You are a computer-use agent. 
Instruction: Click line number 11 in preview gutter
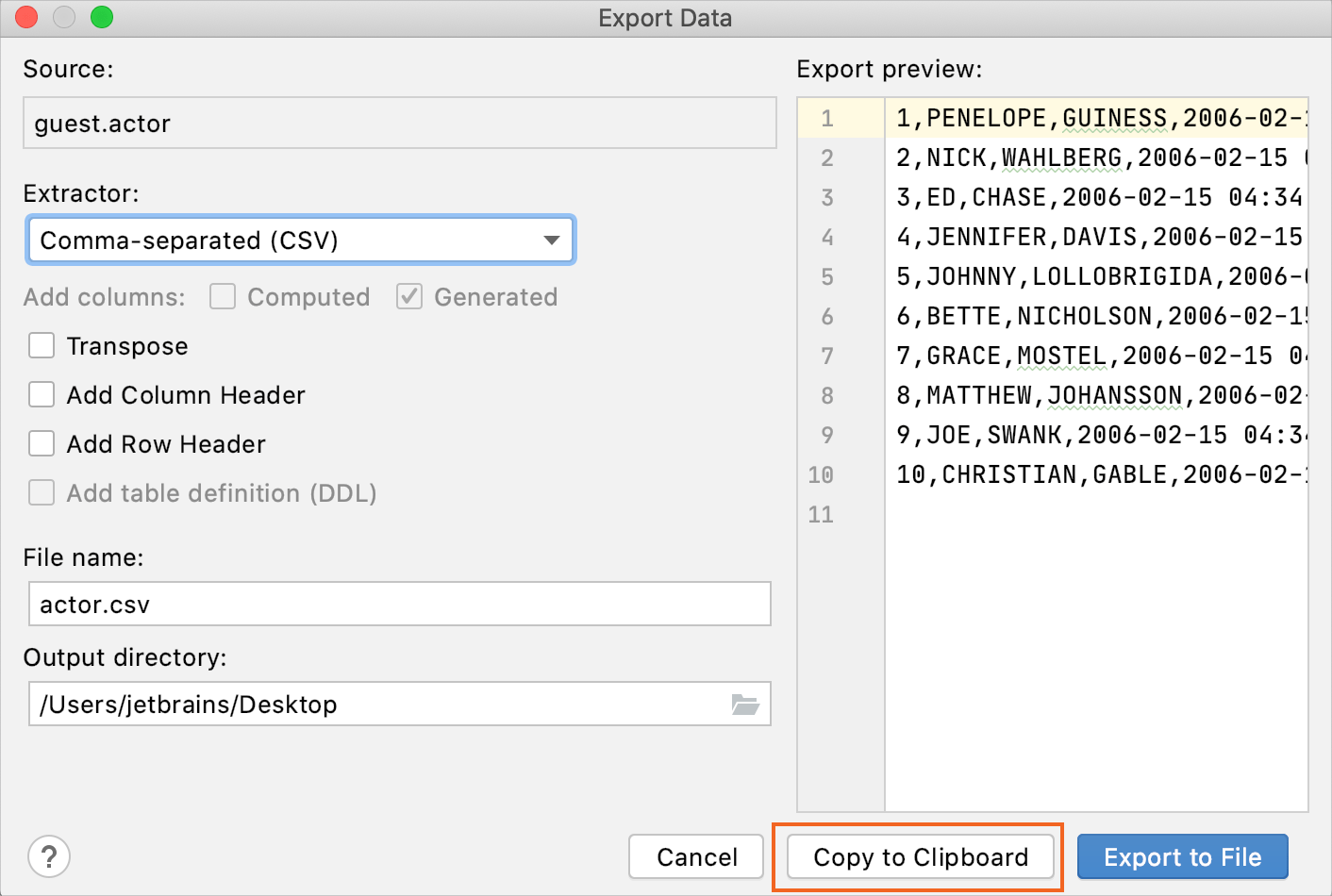[x=821, y=514]
